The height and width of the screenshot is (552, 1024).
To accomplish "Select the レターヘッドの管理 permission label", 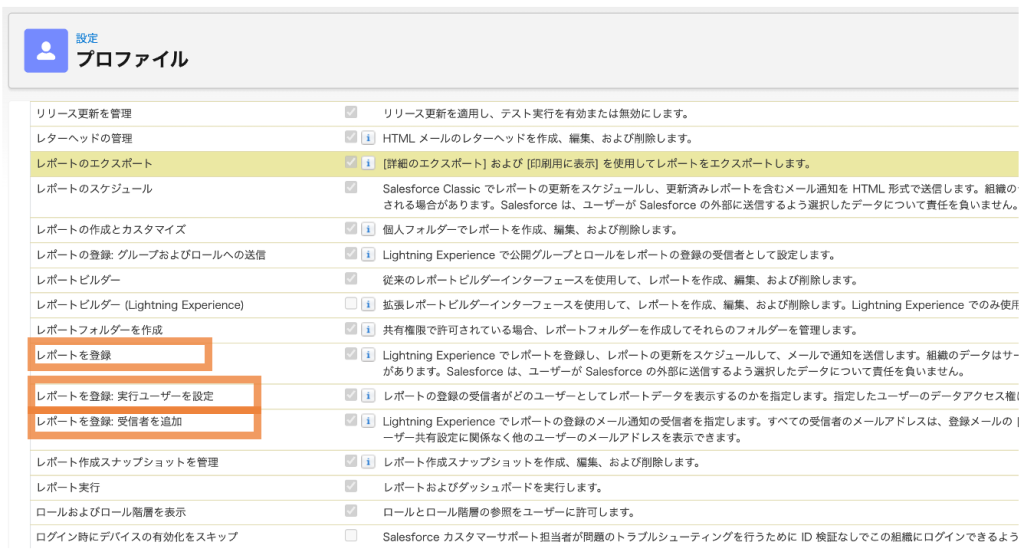I will coord(84,138).
